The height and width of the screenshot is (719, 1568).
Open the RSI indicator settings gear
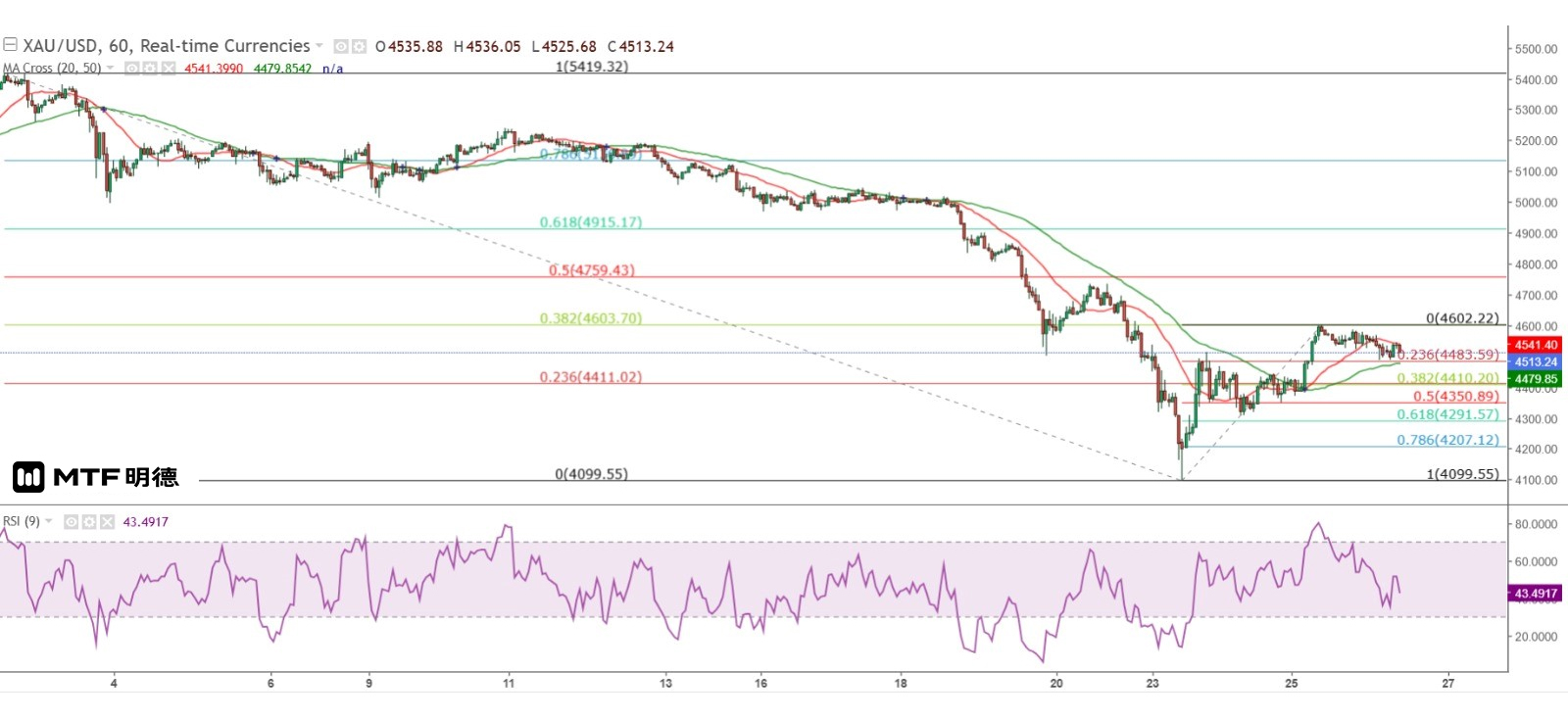[89, 522]
